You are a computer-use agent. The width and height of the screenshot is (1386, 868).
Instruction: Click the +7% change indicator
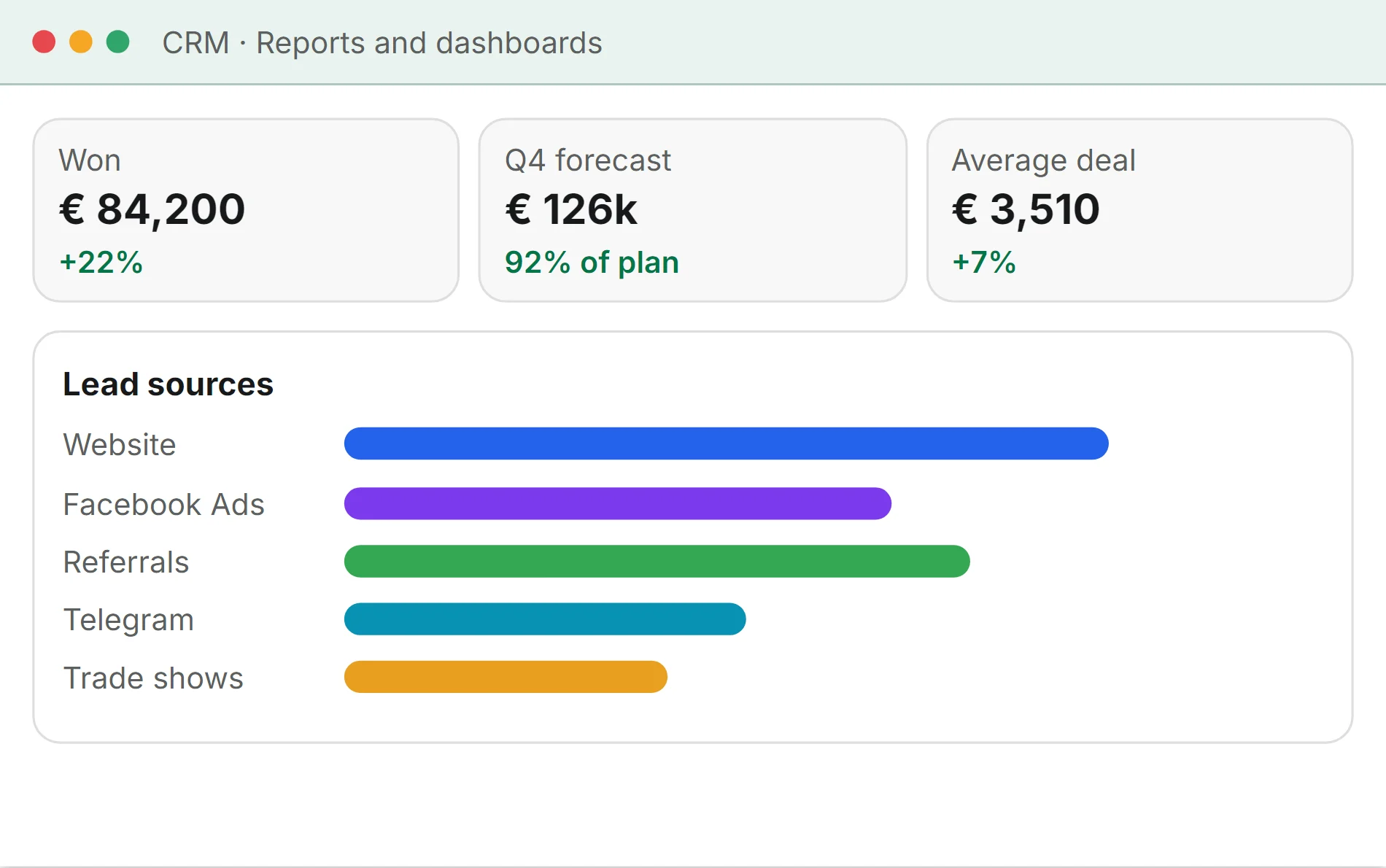(x=984, y=263)
